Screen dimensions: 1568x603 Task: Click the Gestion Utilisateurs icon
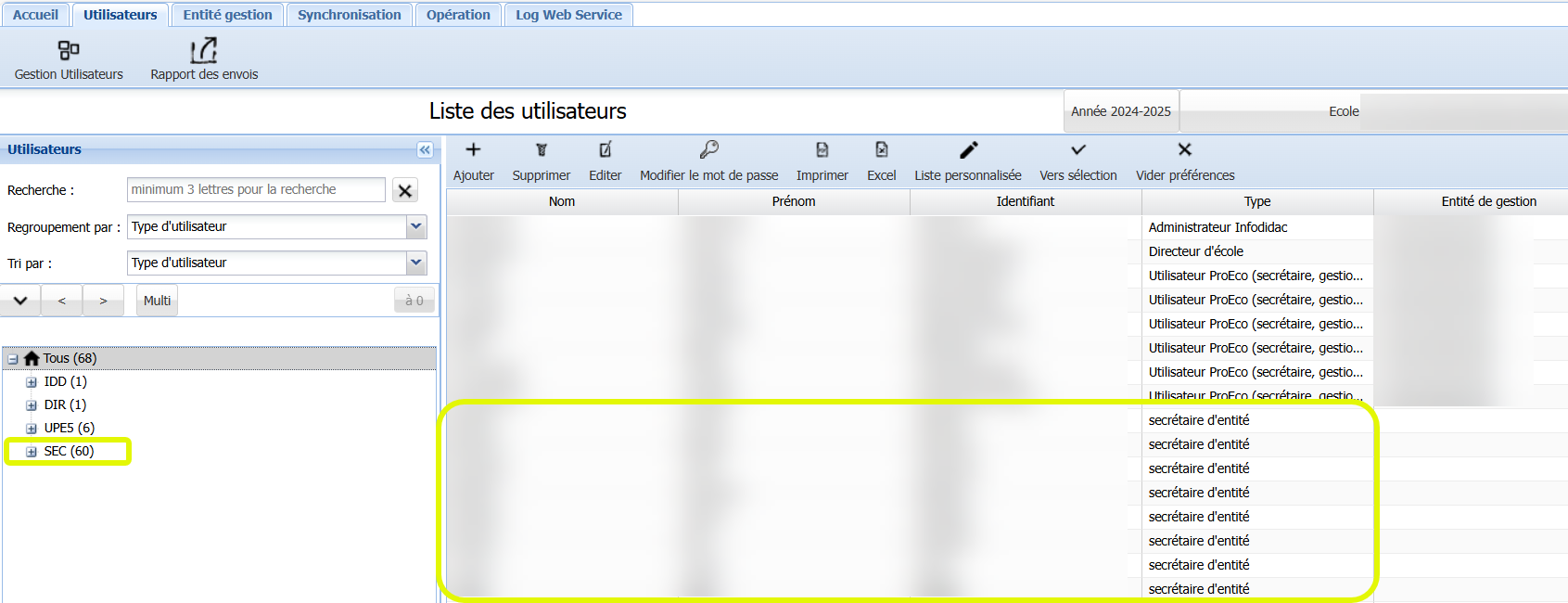tap(69, 50)
